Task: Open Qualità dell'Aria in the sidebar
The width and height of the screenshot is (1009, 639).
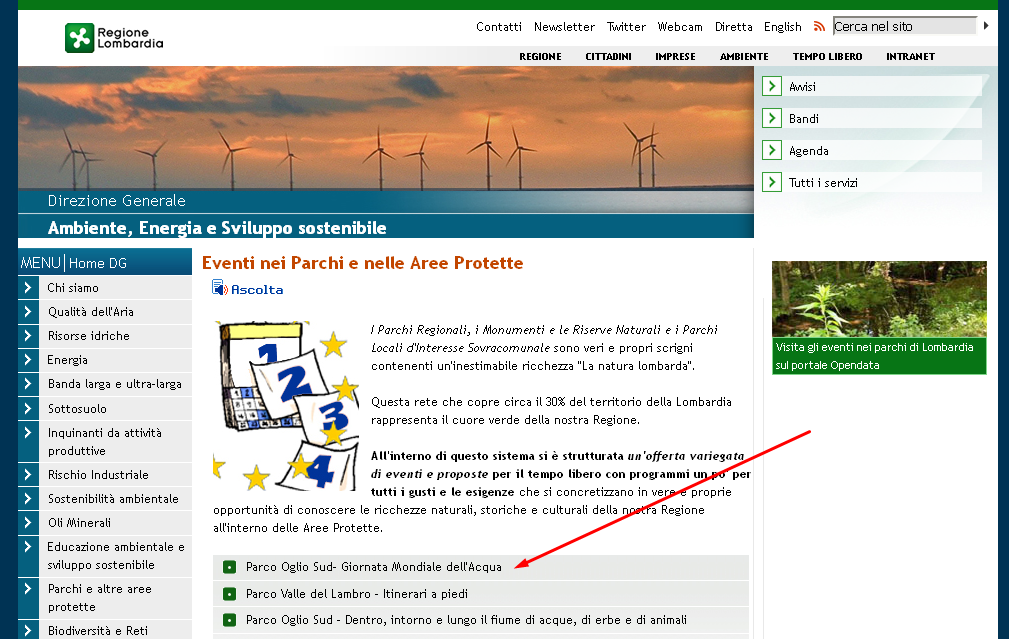Action: 91,312
